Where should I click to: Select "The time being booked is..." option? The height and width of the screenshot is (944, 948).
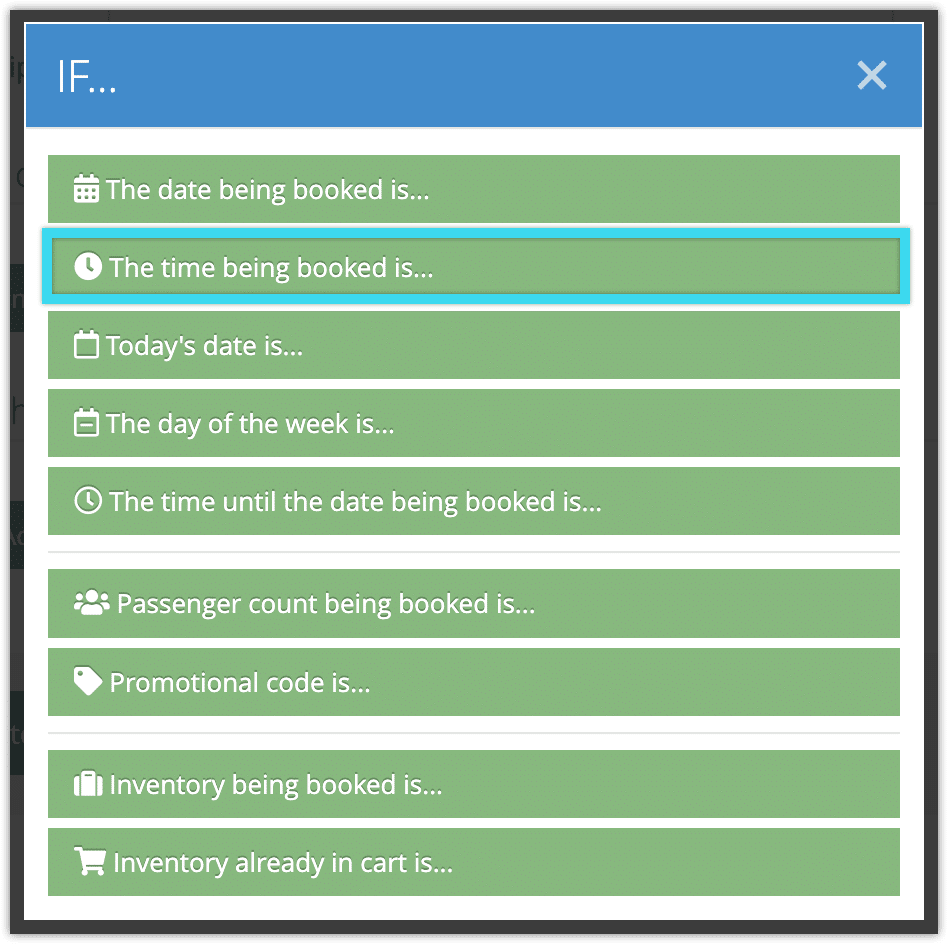476,267
